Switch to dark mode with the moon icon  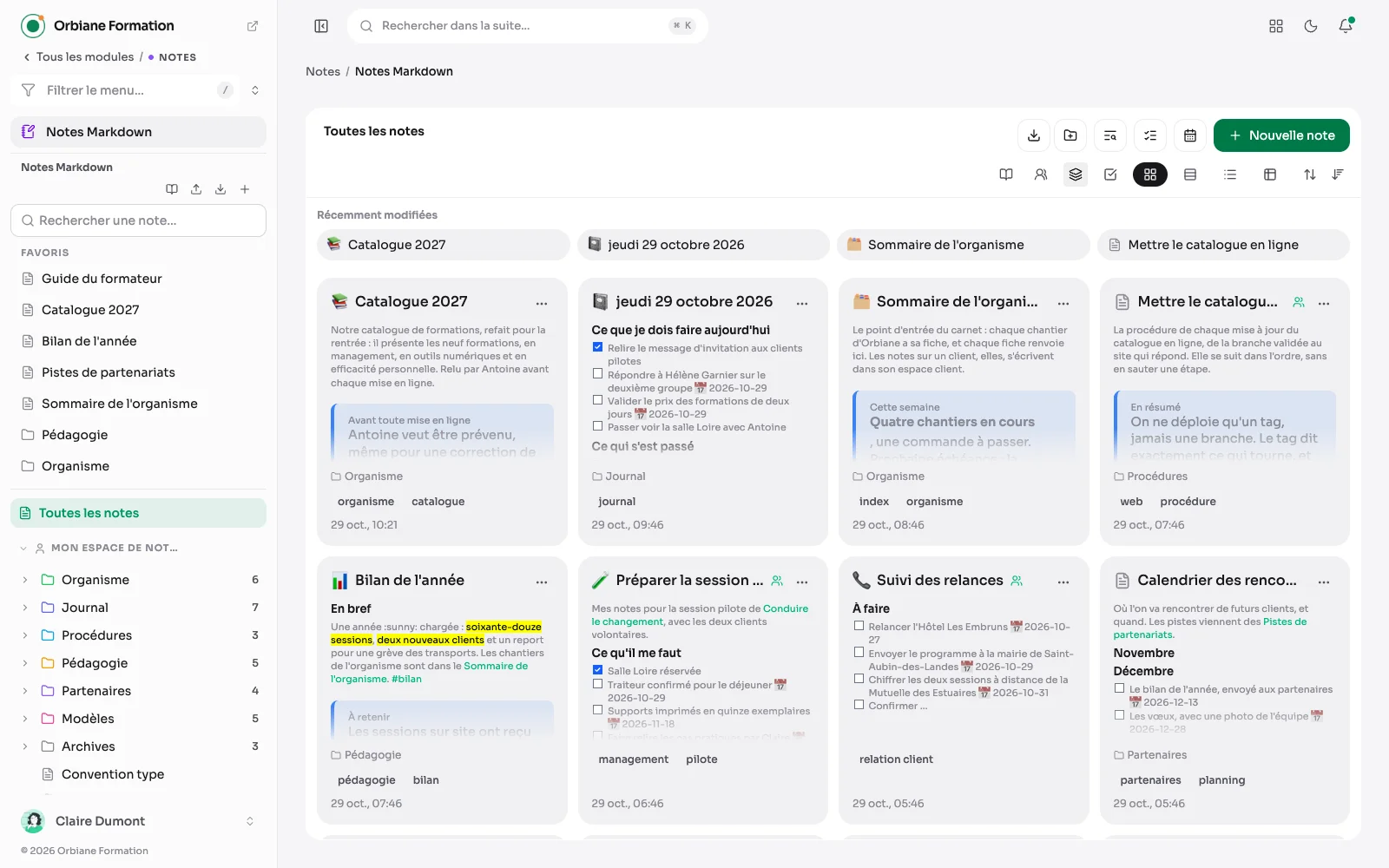click(x=1311, y=26)
